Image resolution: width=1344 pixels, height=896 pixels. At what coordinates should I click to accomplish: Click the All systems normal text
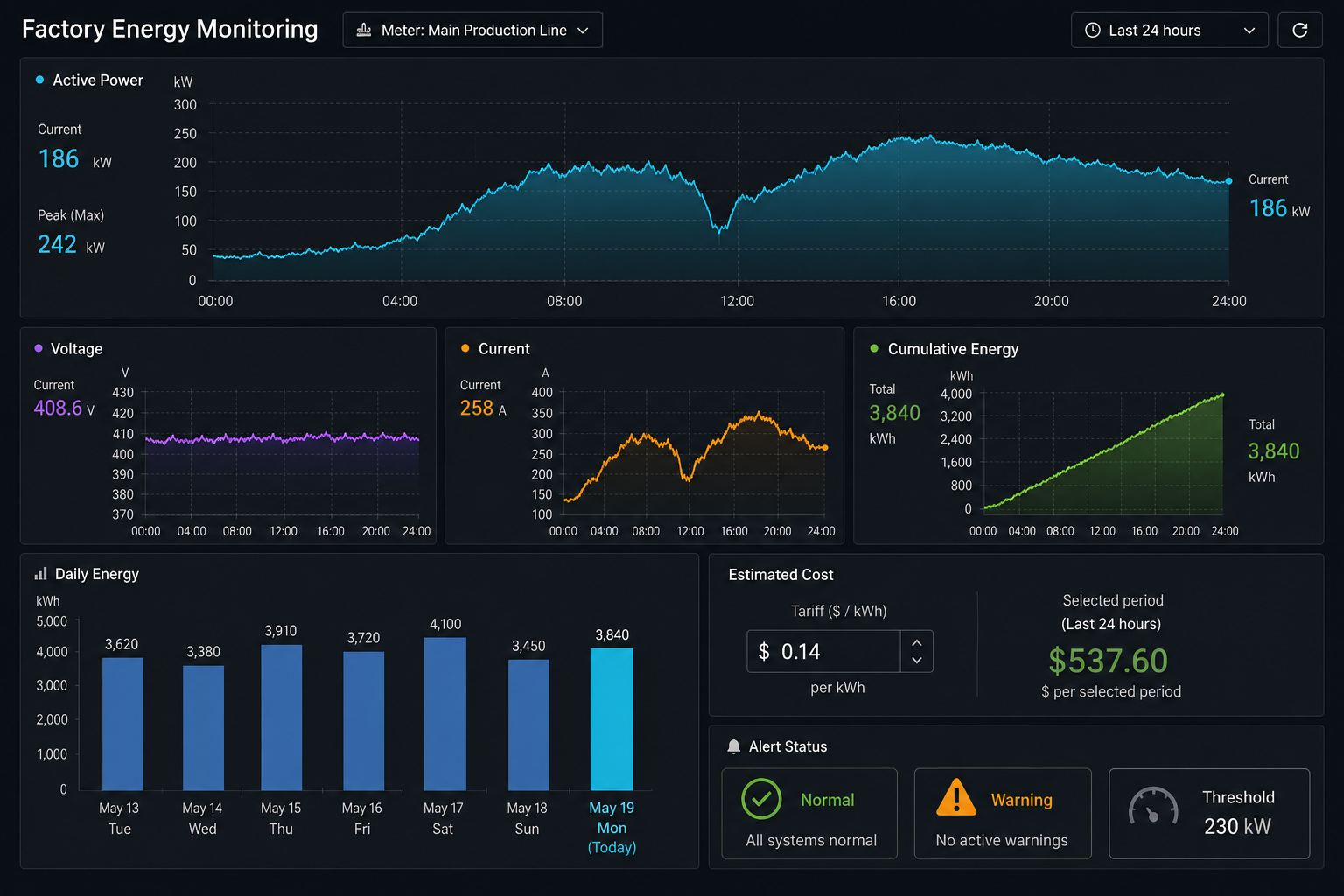click(x=811, y=840)
